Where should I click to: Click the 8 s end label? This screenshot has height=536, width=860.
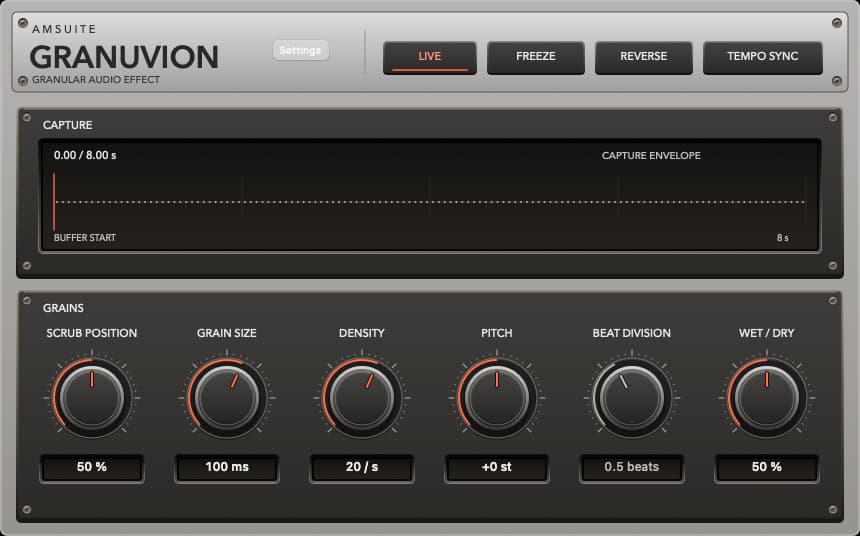pos(783,238)
